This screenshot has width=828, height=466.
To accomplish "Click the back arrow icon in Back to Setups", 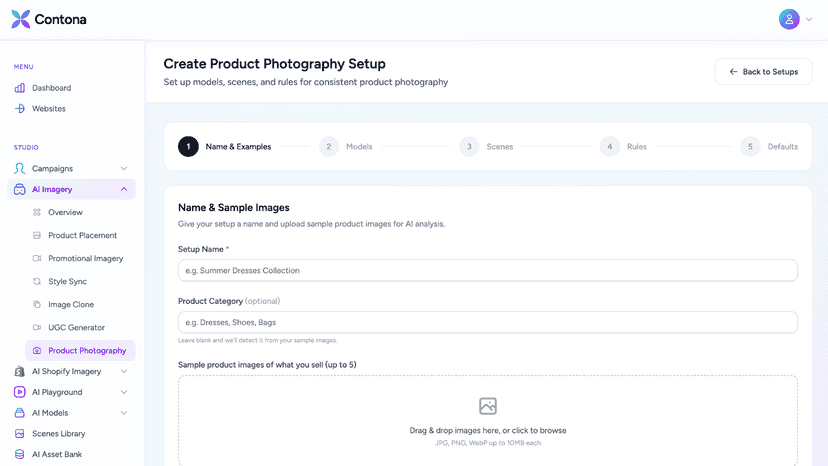I will coord(733,72).
